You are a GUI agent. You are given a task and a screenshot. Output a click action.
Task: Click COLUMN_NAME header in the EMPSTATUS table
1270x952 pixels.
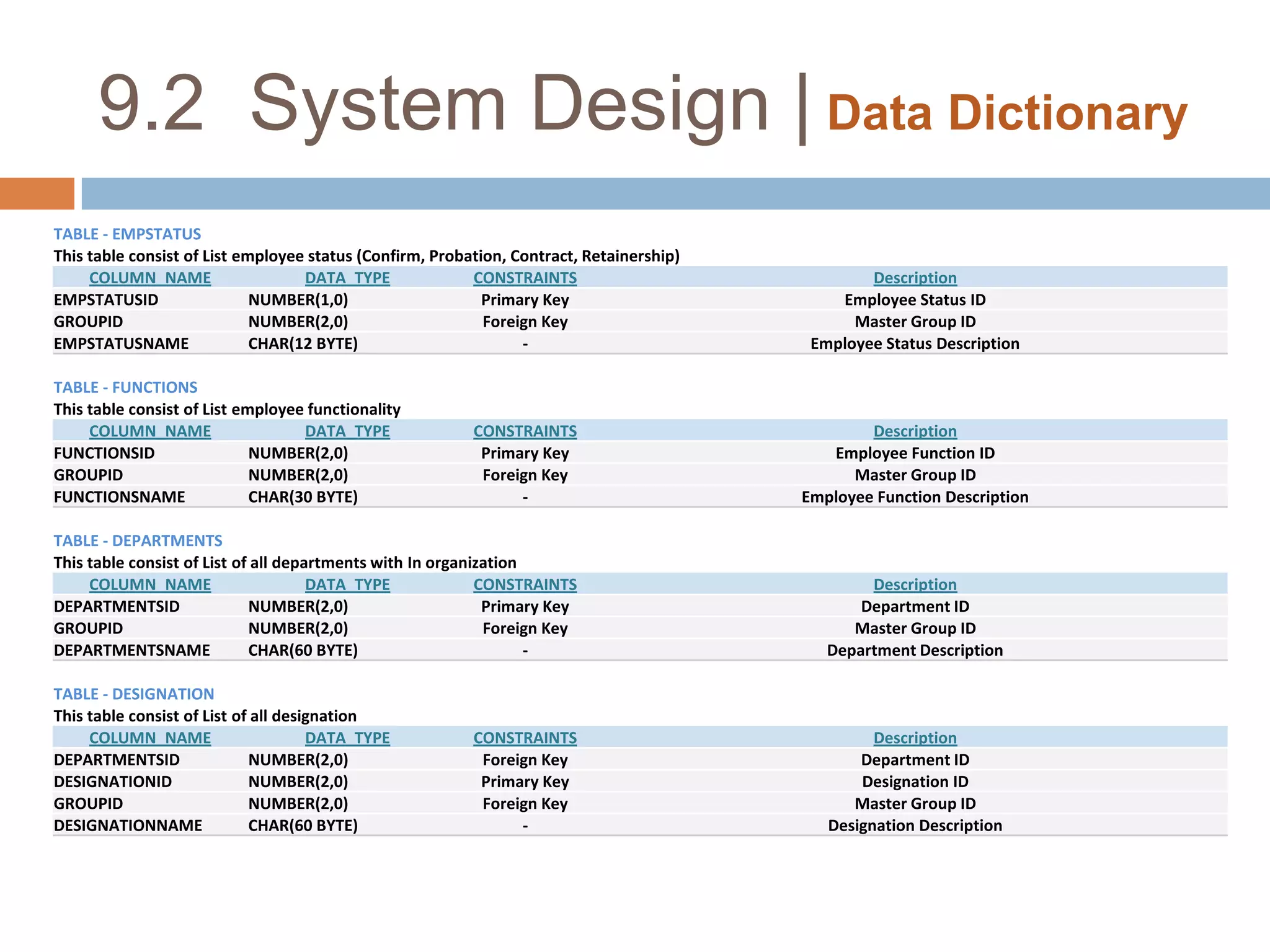click(150, 278)
